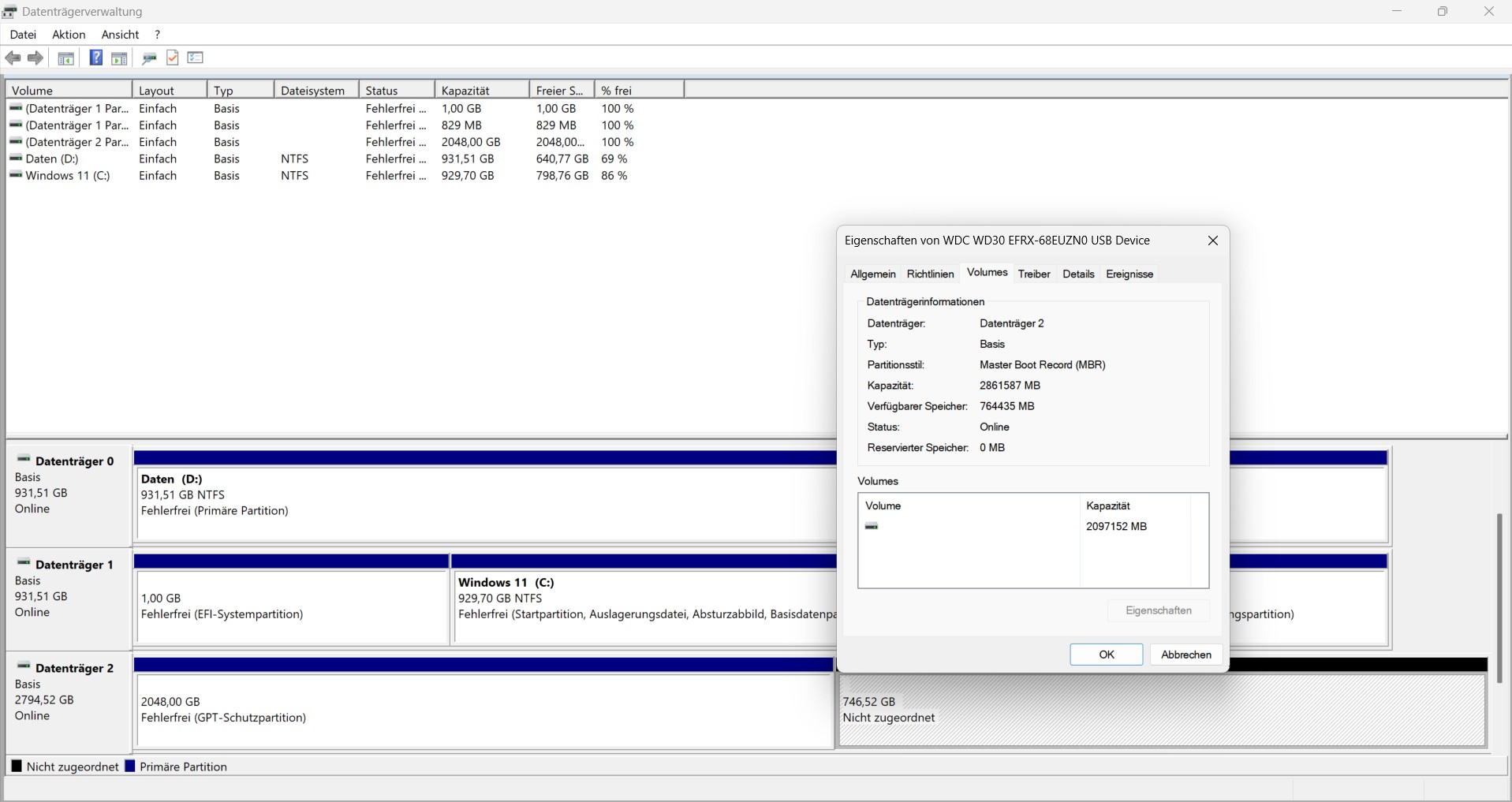Image resolution: width=1512 pixels, height=802 pixels.
Task: Confirm the dialog with OK
Action: tap(1107, 655)
